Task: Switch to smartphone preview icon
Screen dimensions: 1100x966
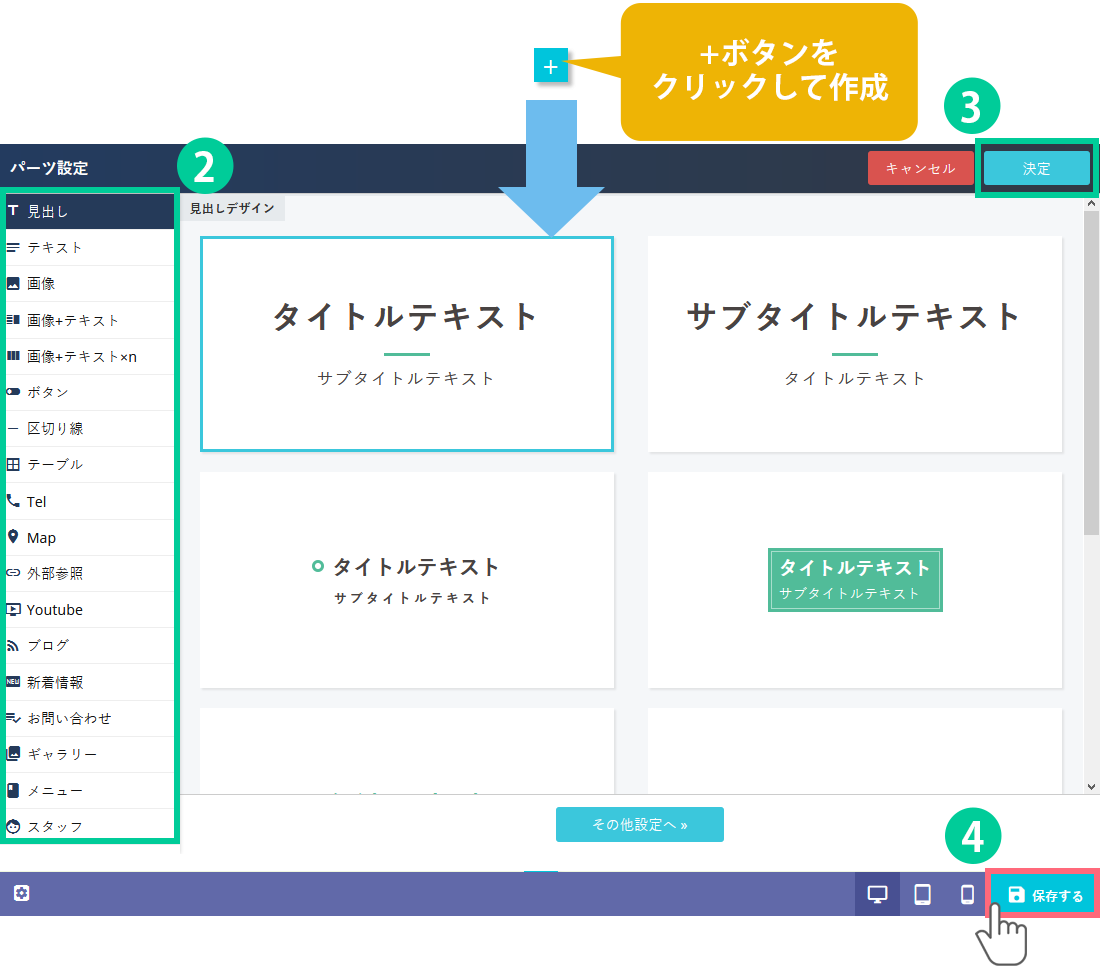Action: point(967,894)
